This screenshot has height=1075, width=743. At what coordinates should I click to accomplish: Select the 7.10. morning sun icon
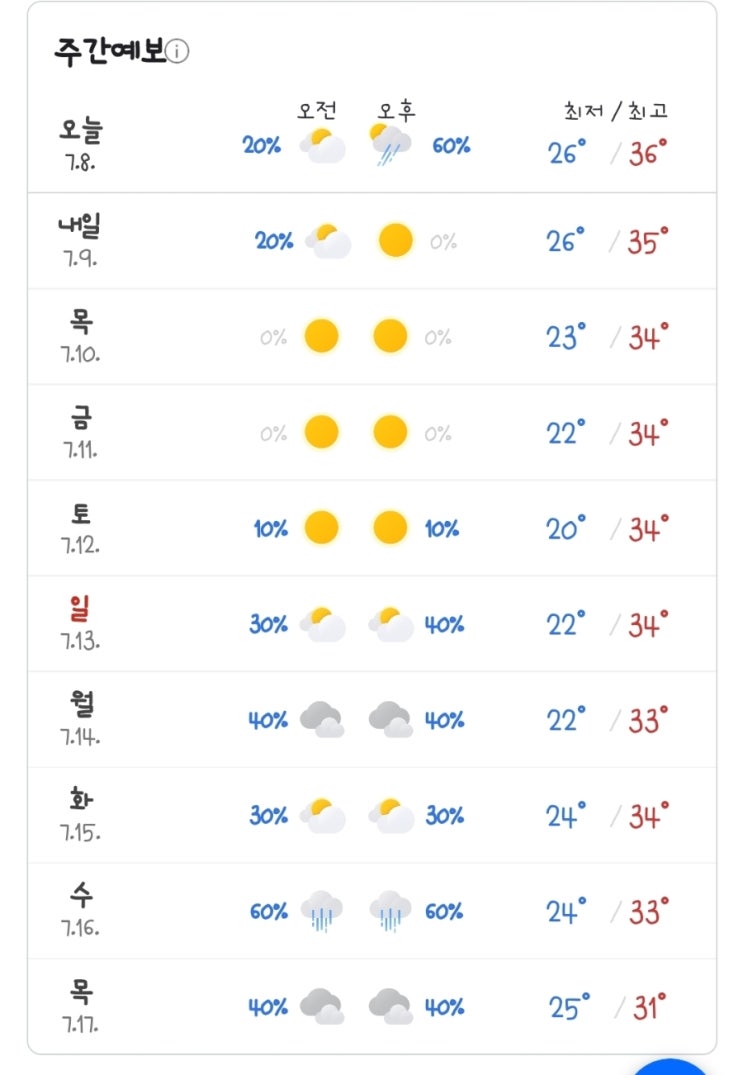[x=321, y=336]
